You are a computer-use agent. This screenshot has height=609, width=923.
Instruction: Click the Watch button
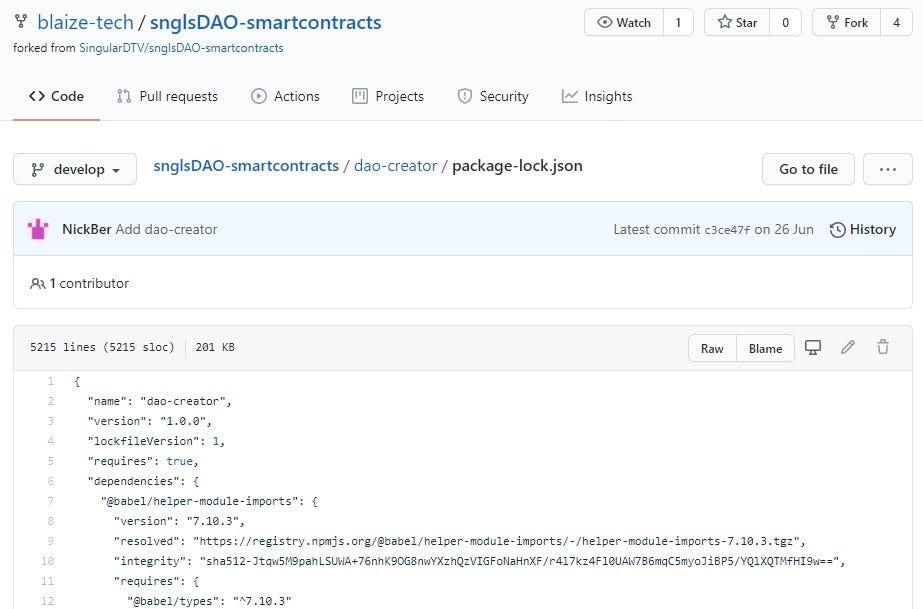coord(624,22)
